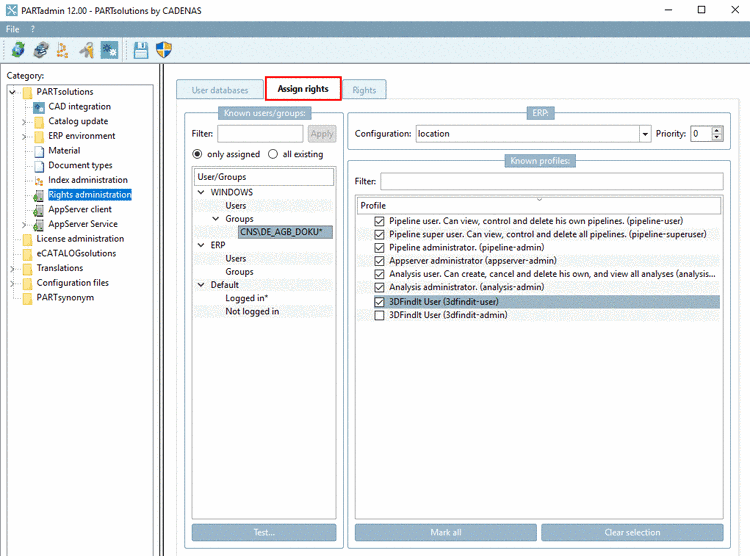Collapse the PARTsolutions root tree node
The image size is (750, 556).
tap(12, 92)
